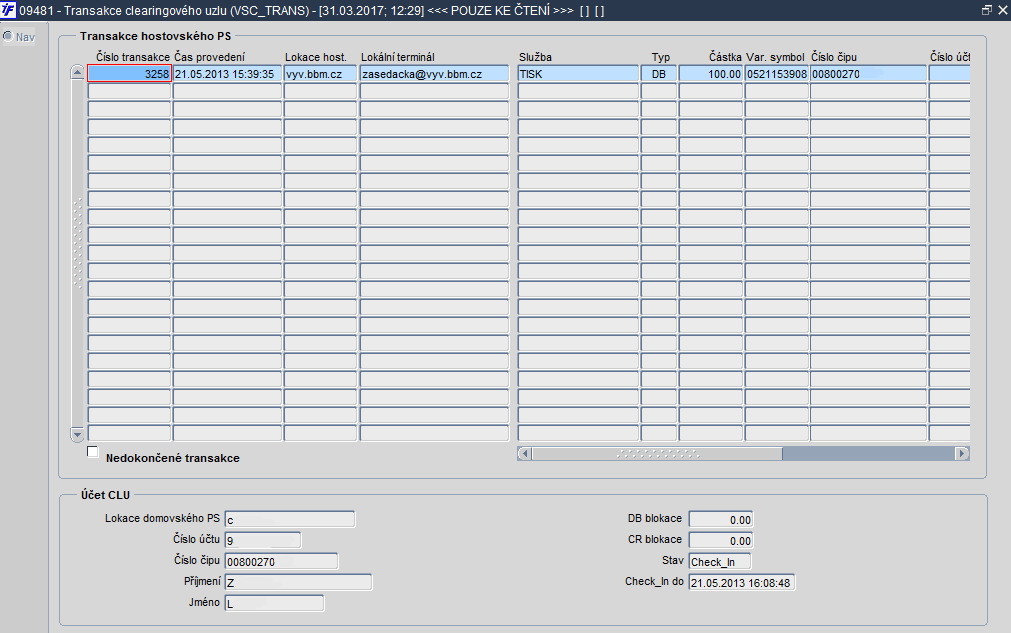The width and height of the screenshot is (1011, 633).
Task: Click the DB blokace field
Action: pos(721,520)
